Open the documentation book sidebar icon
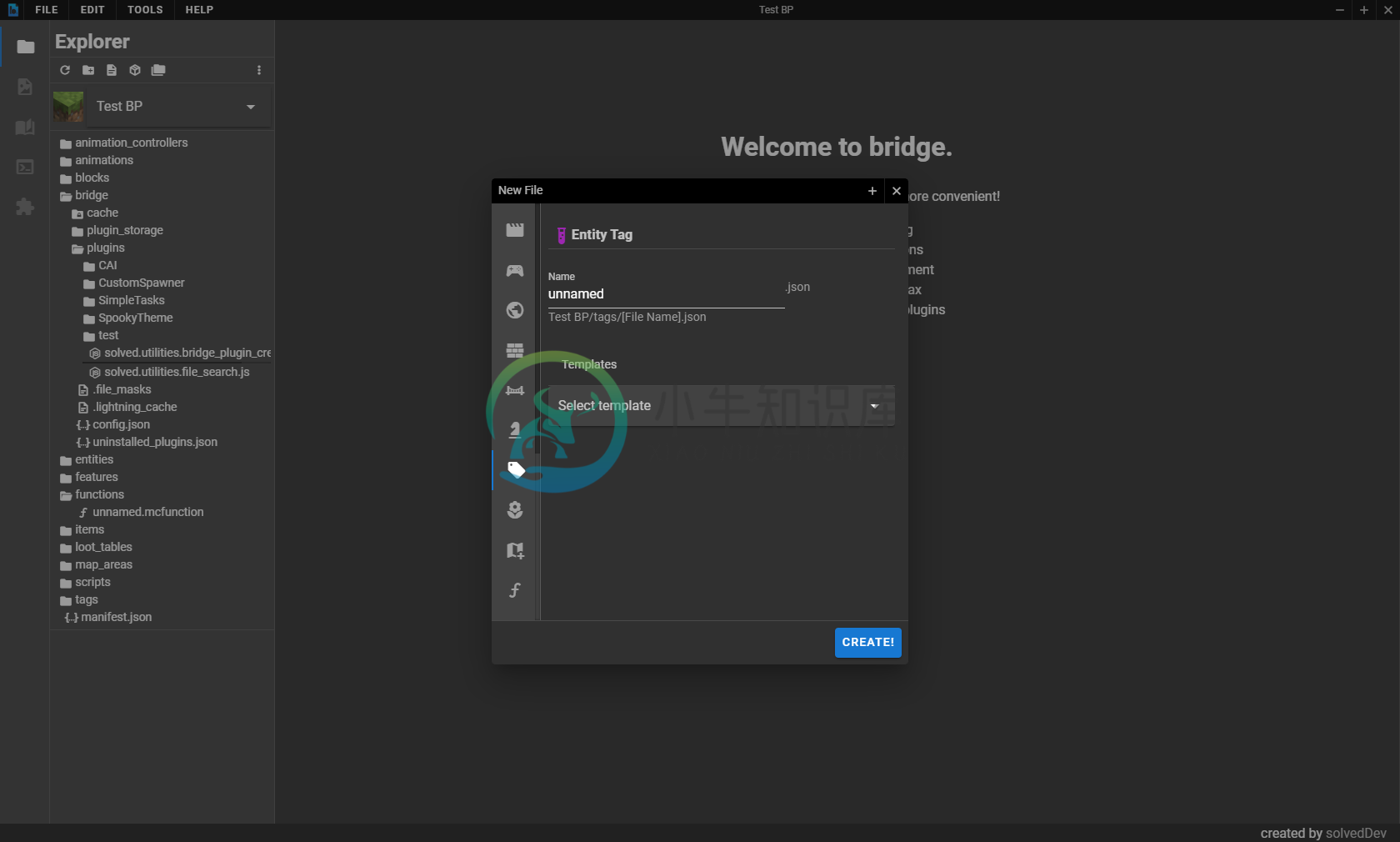Image resolution: width=1400 pixels, height=842 pixels. tap(25, 127)
